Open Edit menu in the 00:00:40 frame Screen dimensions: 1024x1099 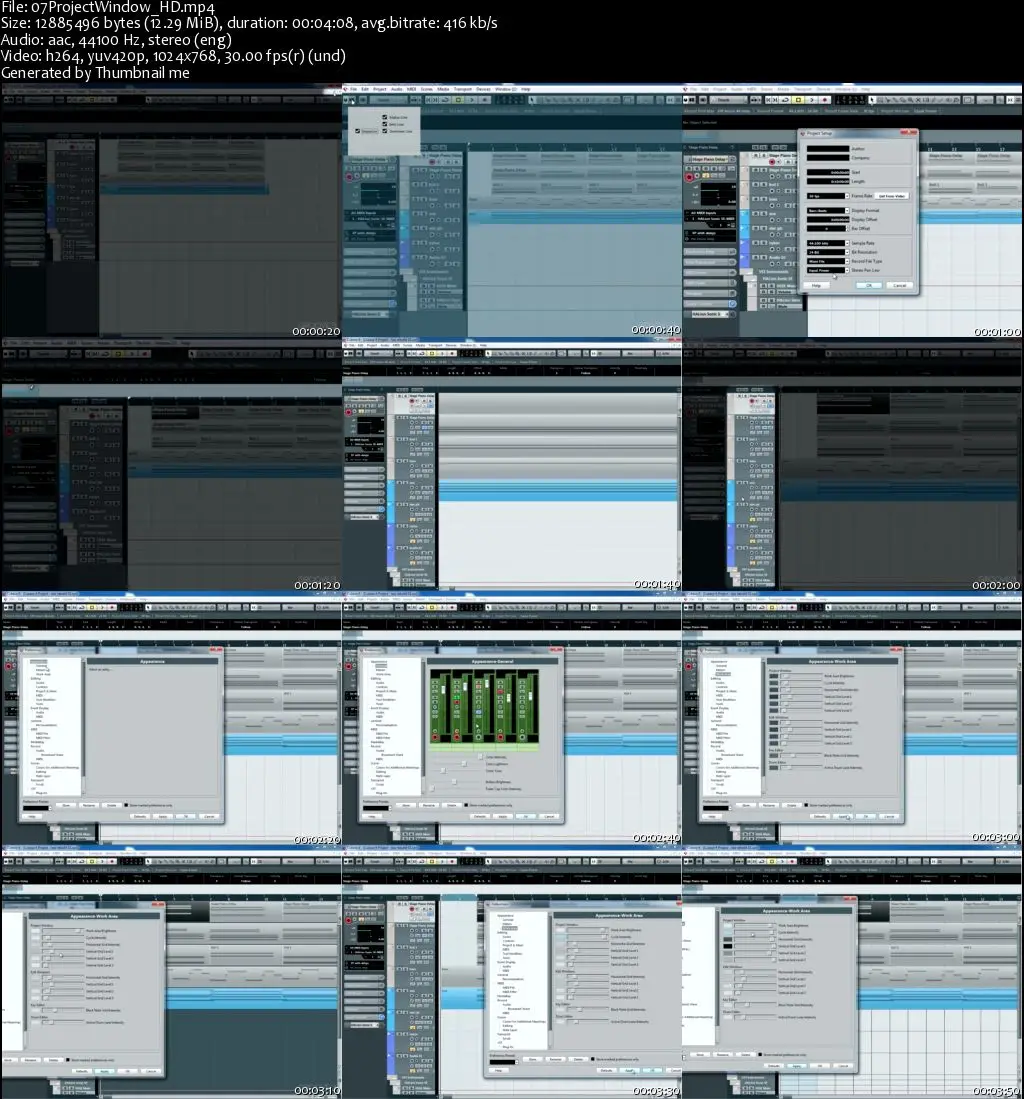click(364, 90)
